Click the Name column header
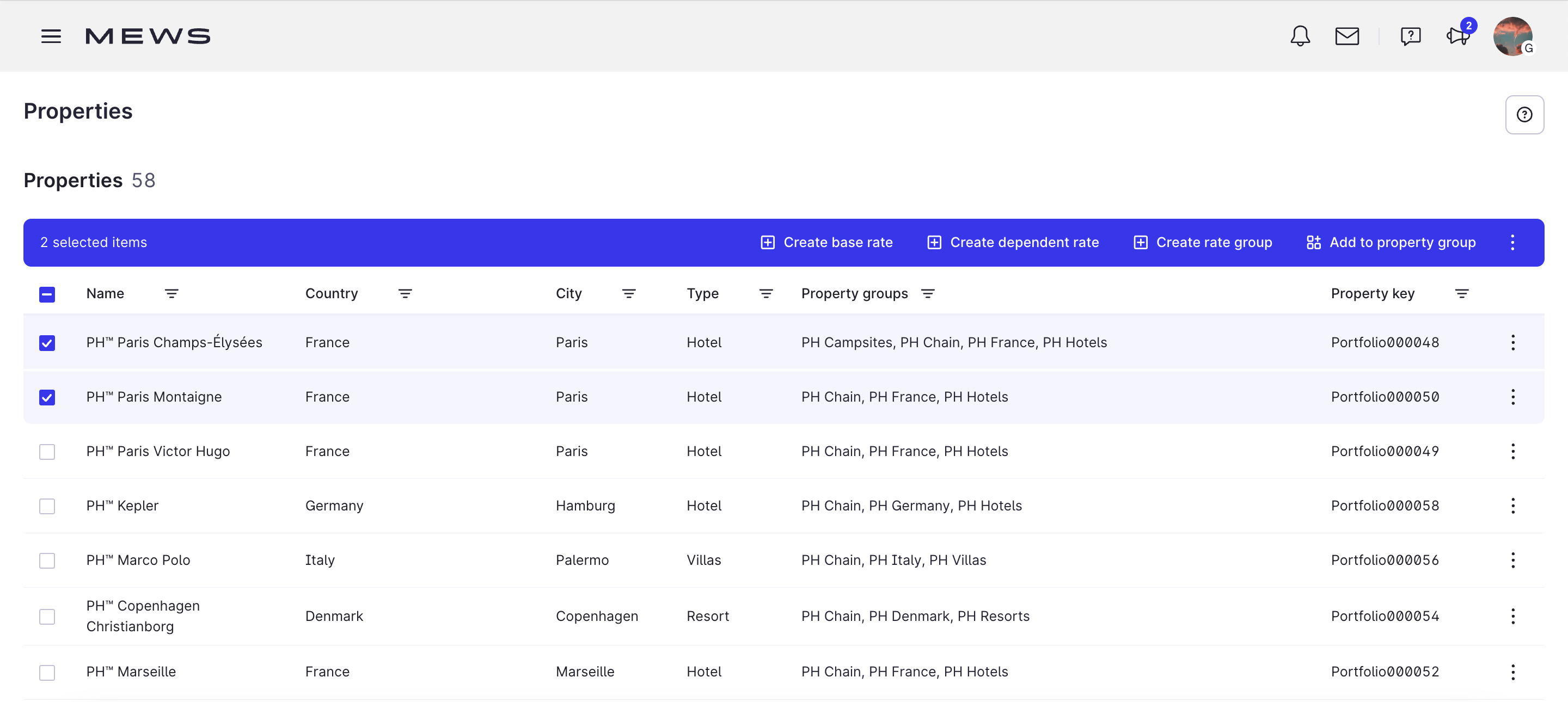 (x=105, y=294)
